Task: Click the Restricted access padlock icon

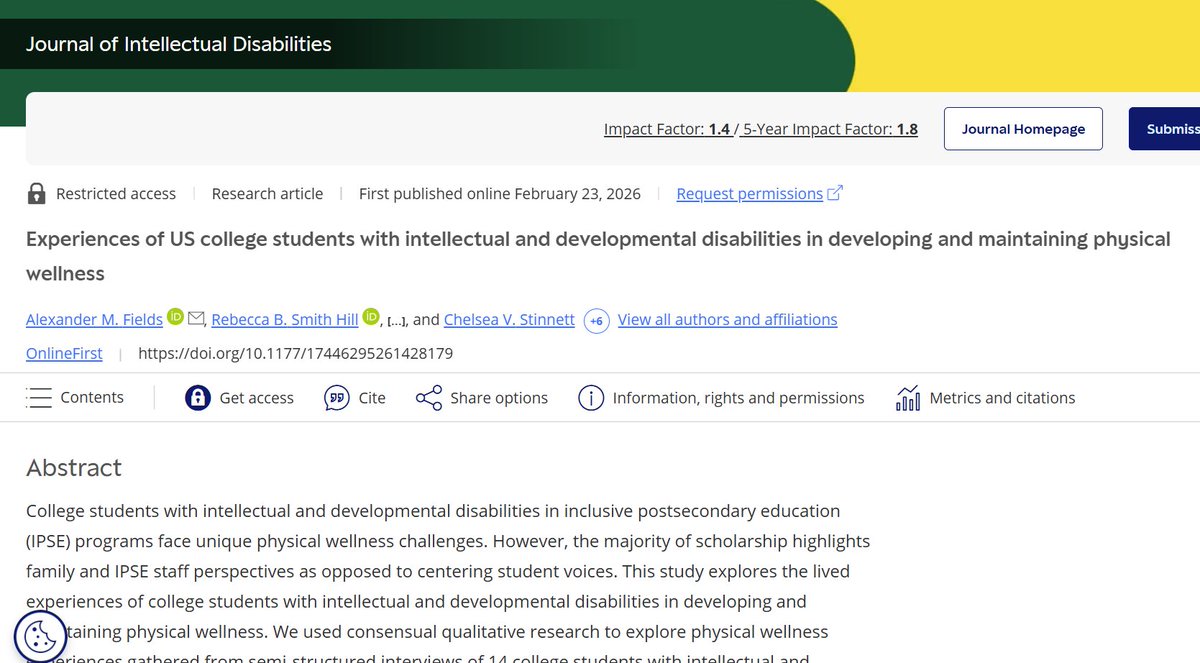Action: click(37, 194)
